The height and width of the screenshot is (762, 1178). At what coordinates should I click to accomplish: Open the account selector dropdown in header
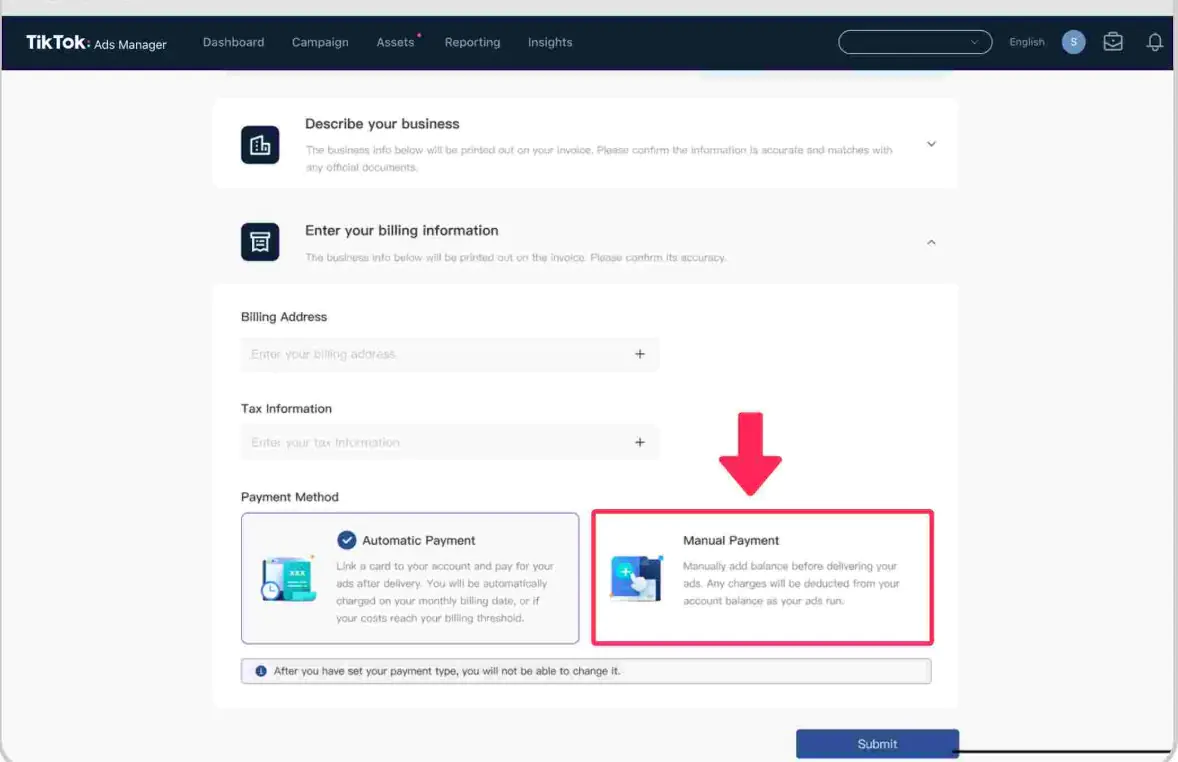[914, 42]
